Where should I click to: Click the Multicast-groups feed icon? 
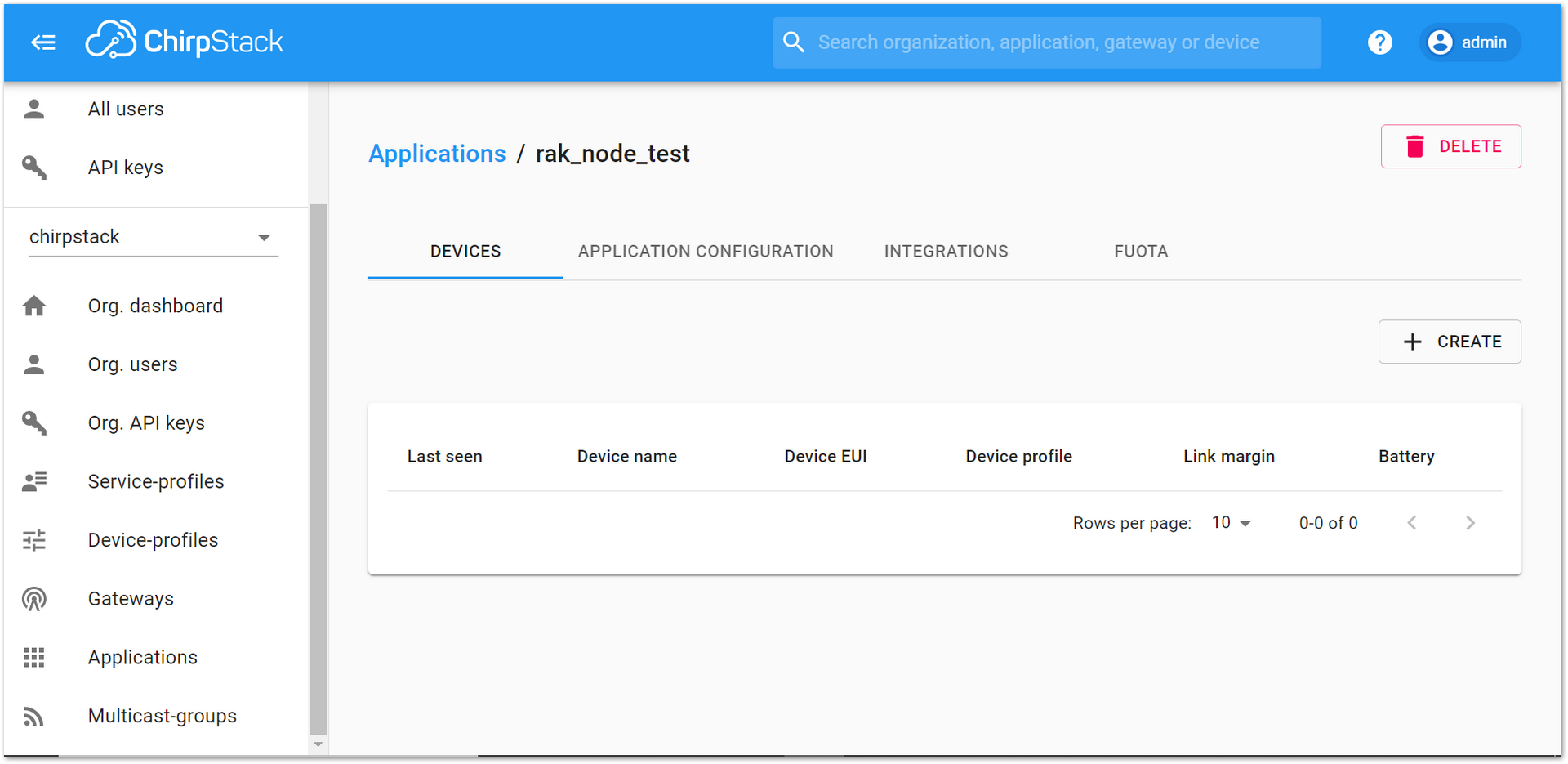(34, 717)
